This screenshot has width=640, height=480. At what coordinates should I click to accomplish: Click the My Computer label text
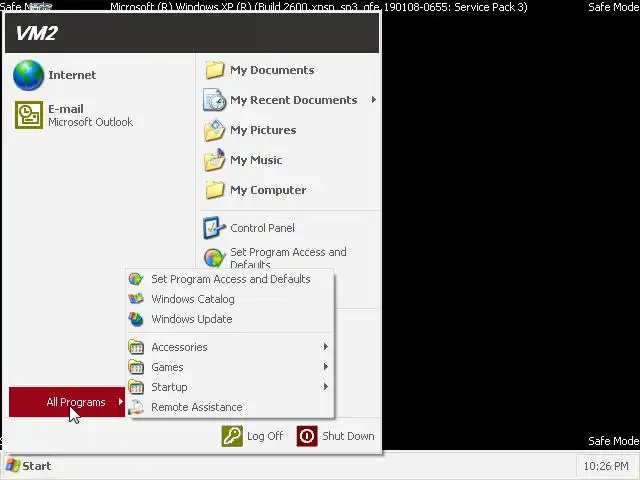268,190
